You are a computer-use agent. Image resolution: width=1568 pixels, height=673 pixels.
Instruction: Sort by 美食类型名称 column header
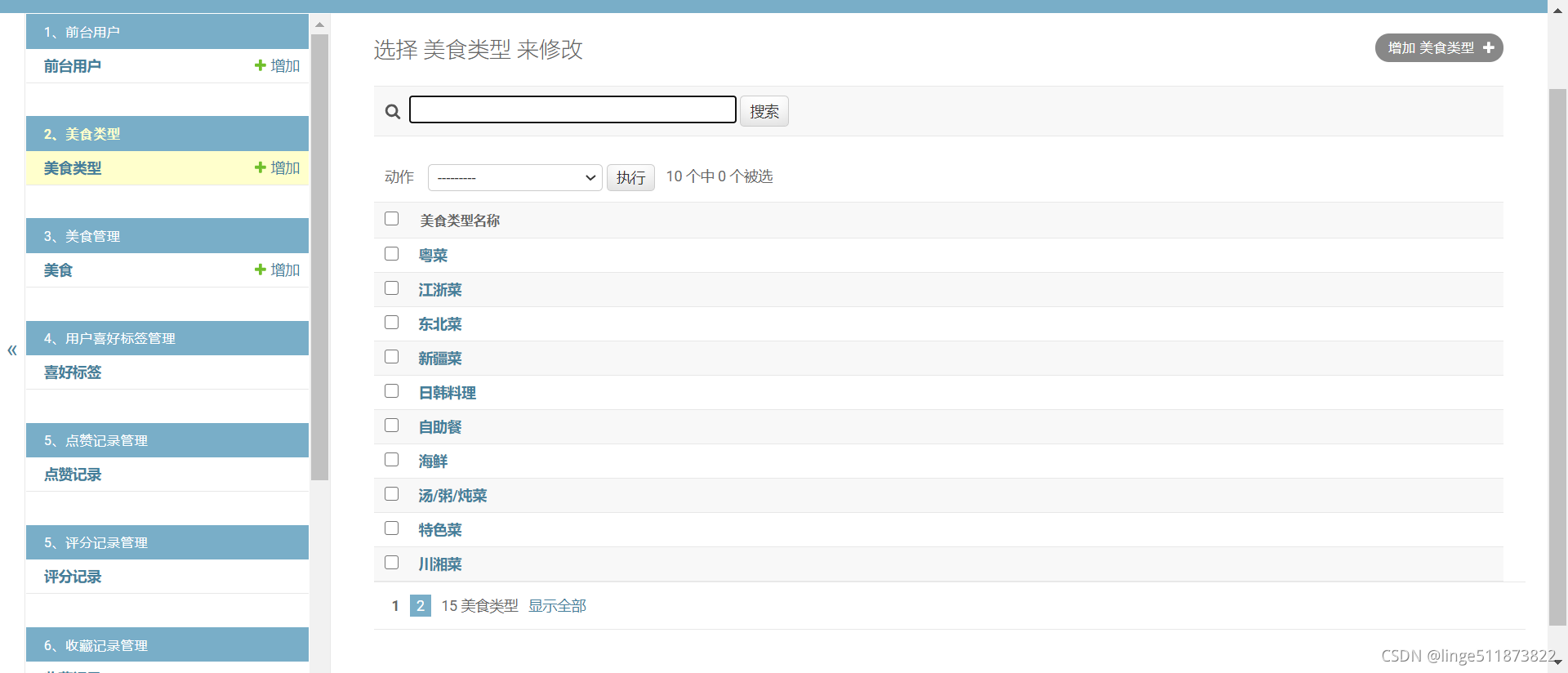pos(460,221)
